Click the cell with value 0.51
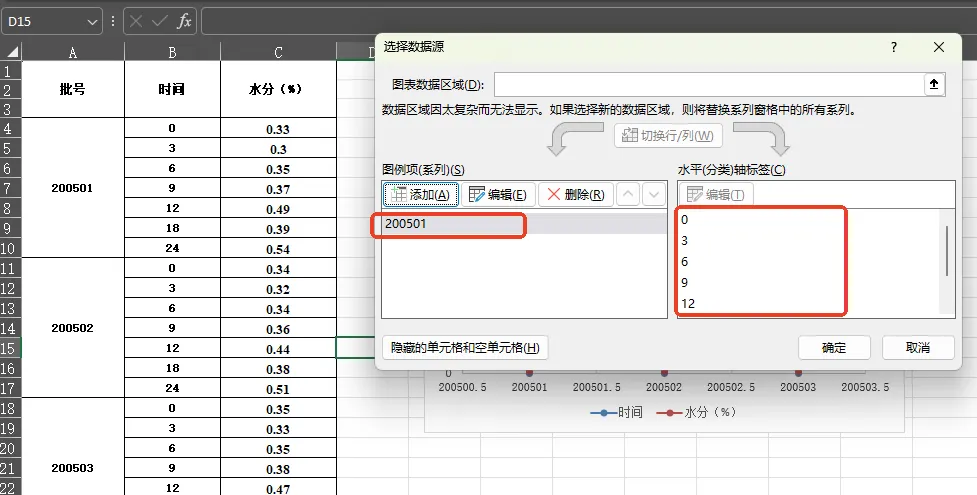The height and width of the screenshot is (495, 977). [279, 388]
